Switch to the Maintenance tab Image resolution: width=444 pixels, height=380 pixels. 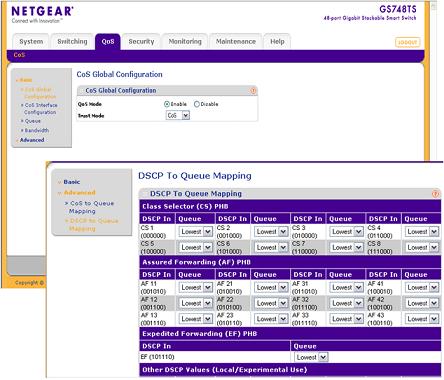[x=236, y=42]
